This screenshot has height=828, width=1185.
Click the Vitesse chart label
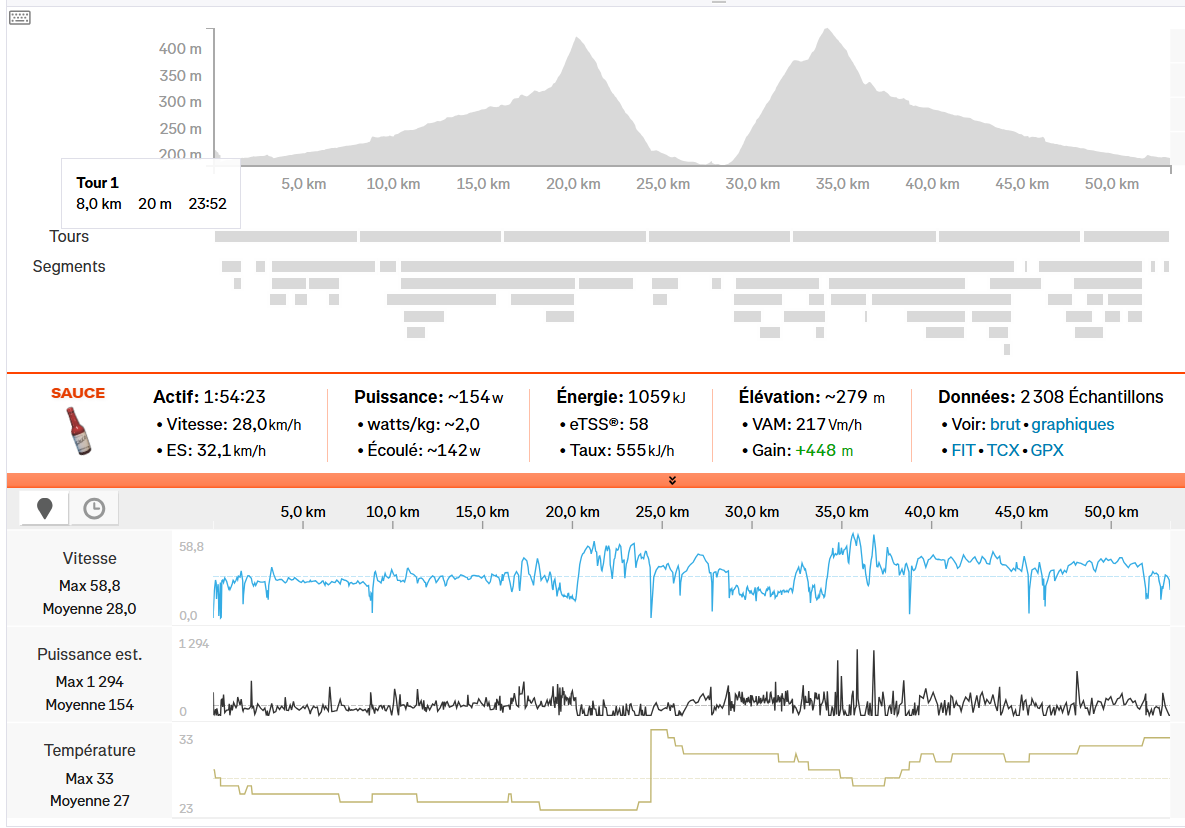click(x=90, y=559)
